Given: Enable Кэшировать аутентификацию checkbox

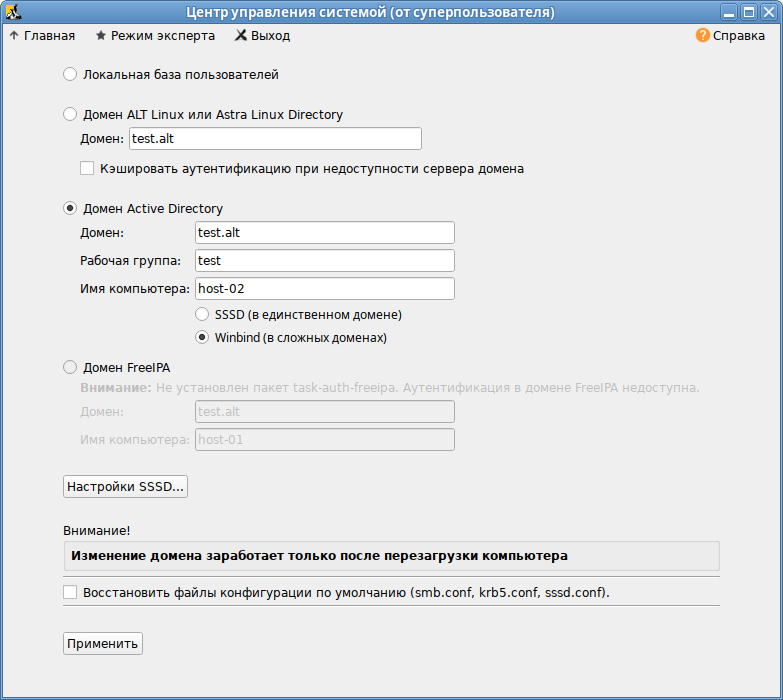Looking at the screenshot, I should coord(87,169).
